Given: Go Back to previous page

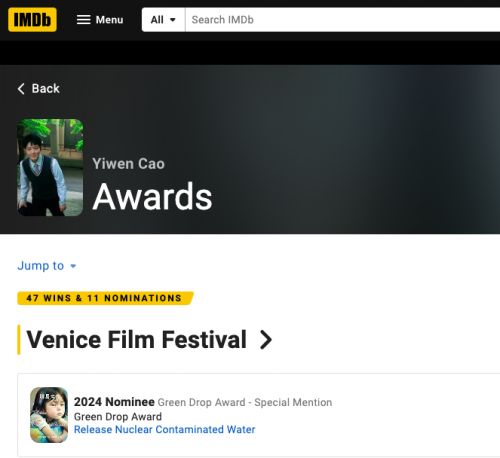Looking at the screenshot, I should click(x=39, y=89).
